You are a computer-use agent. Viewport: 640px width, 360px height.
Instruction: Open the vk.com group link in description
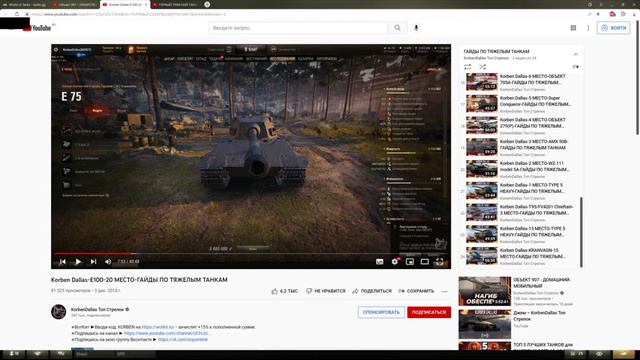[182, 339]
